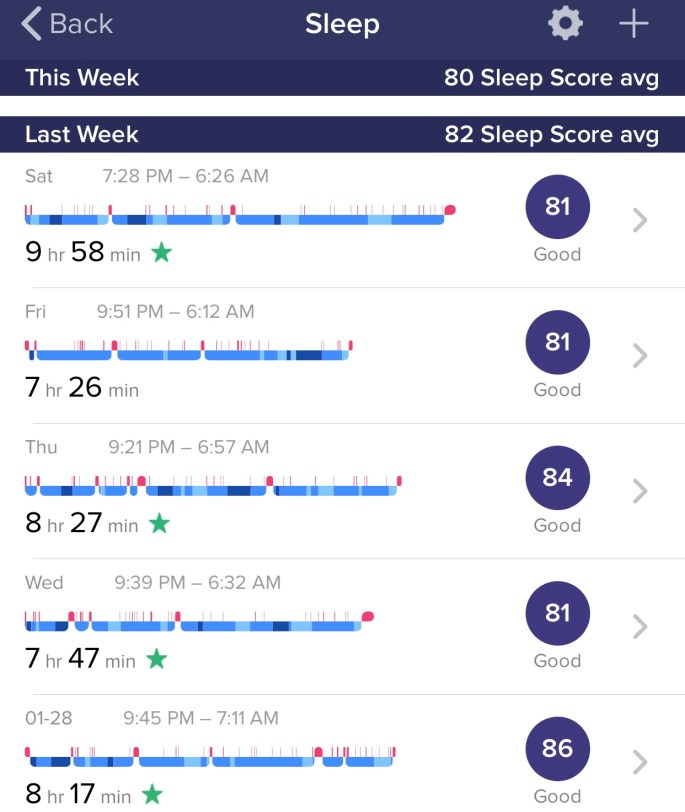This screenshot has width=685, height=812.
Task: Select the This Week section header
Action: 342,78
